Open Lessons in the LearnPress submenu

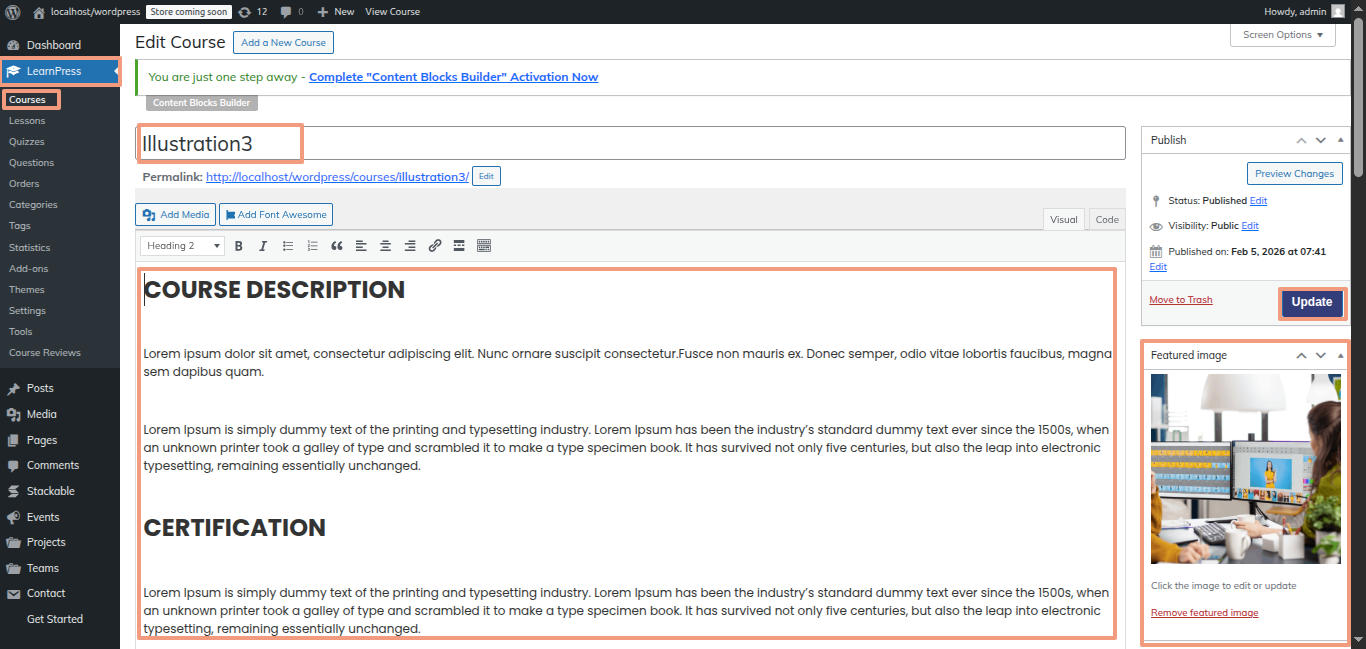pos(27,121)
